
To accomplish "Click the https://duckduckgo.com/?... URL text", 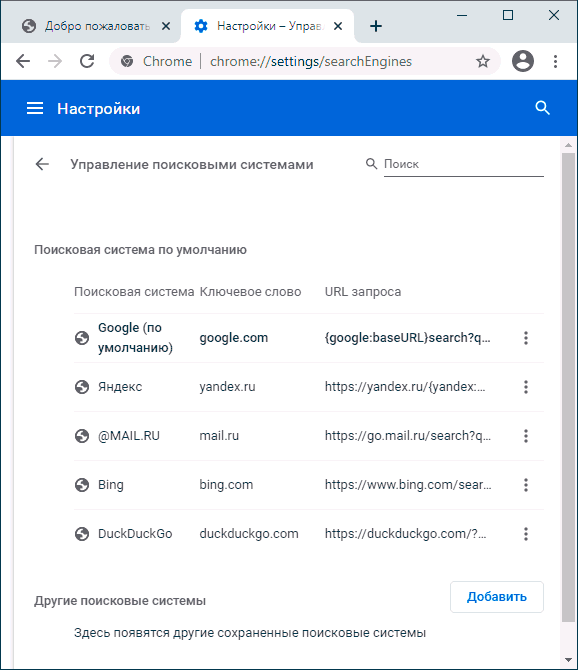I will pyautogui.click(x=405, y=534).
